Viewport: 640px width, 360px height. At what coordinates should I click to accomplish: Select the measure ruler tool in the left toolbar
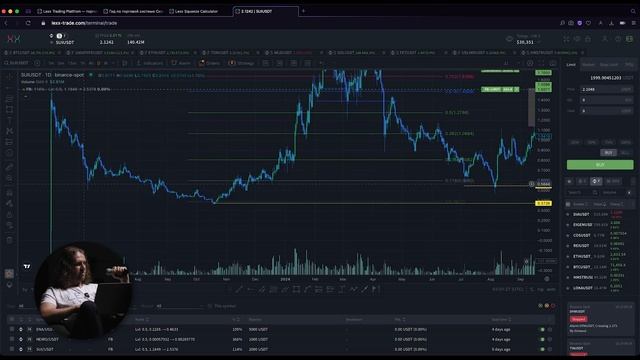pyautogui.click(x=9, y=167)
